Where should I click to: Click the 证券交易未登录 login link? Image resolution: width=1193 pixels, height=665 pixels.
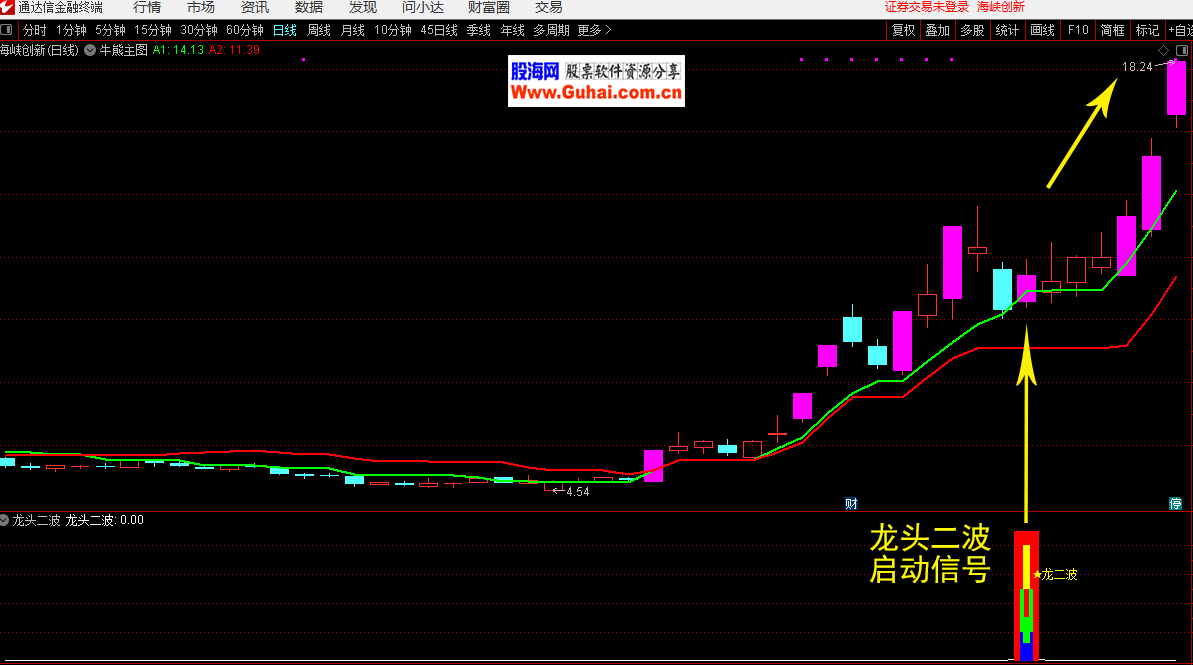(x=927, y=8)
